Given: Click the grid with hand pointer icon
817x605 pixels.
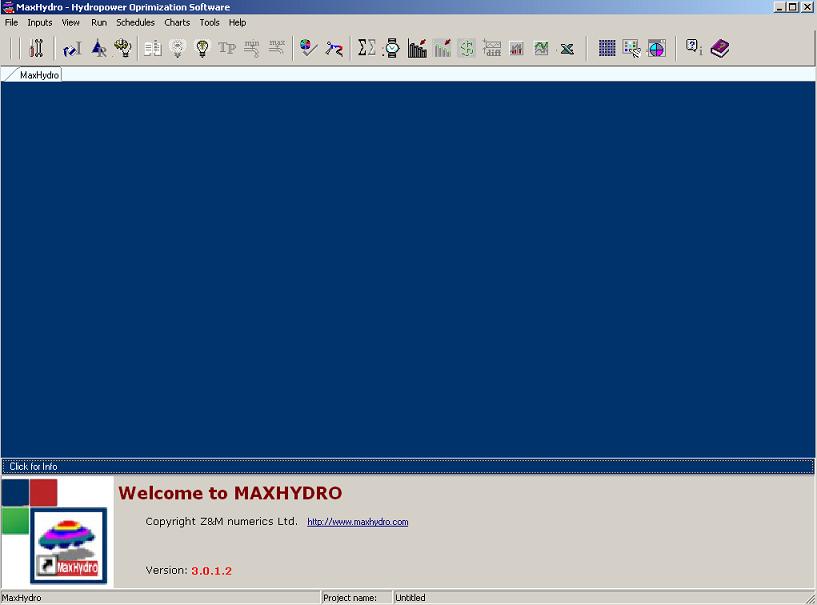Looking at the screenshot, I should 632,48.
